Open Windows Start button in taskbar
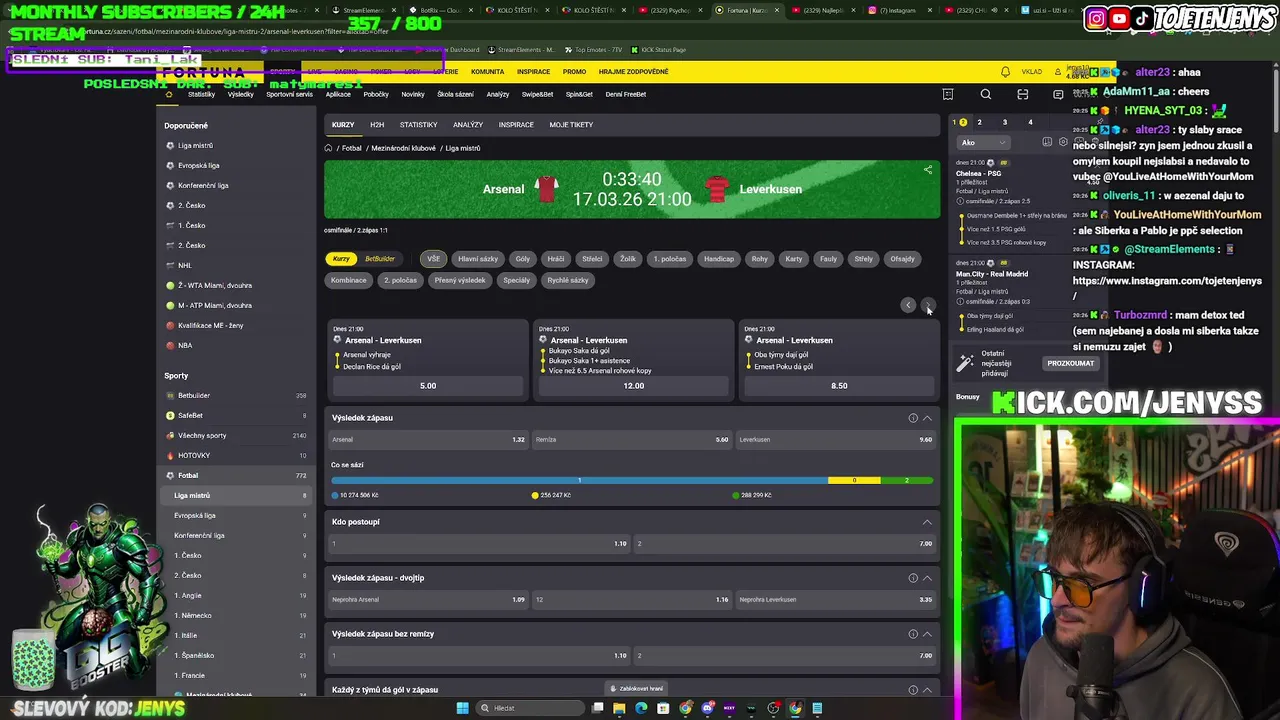 [462, 708]
